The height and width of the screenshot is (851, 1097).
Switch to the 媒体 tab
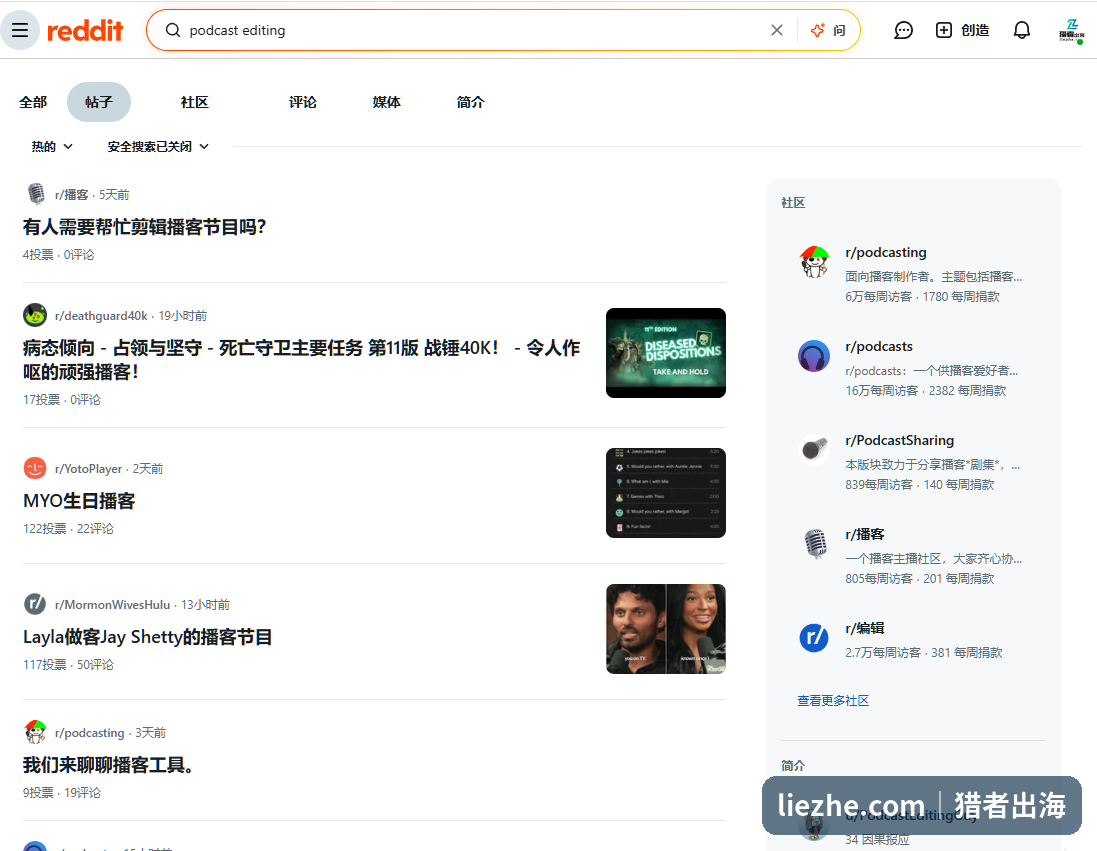pos(386,102)
